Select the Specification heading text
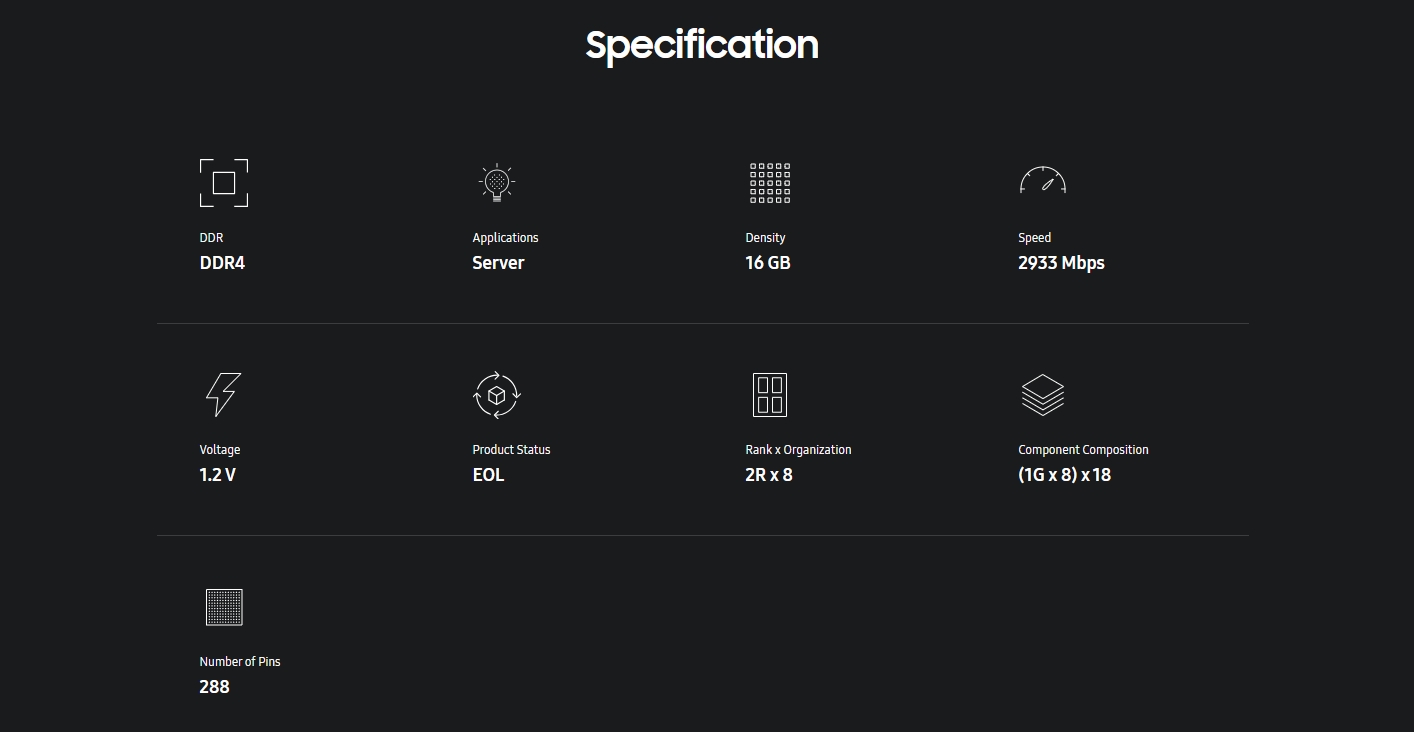This screenshot has width=1414, height=732. 702,45
